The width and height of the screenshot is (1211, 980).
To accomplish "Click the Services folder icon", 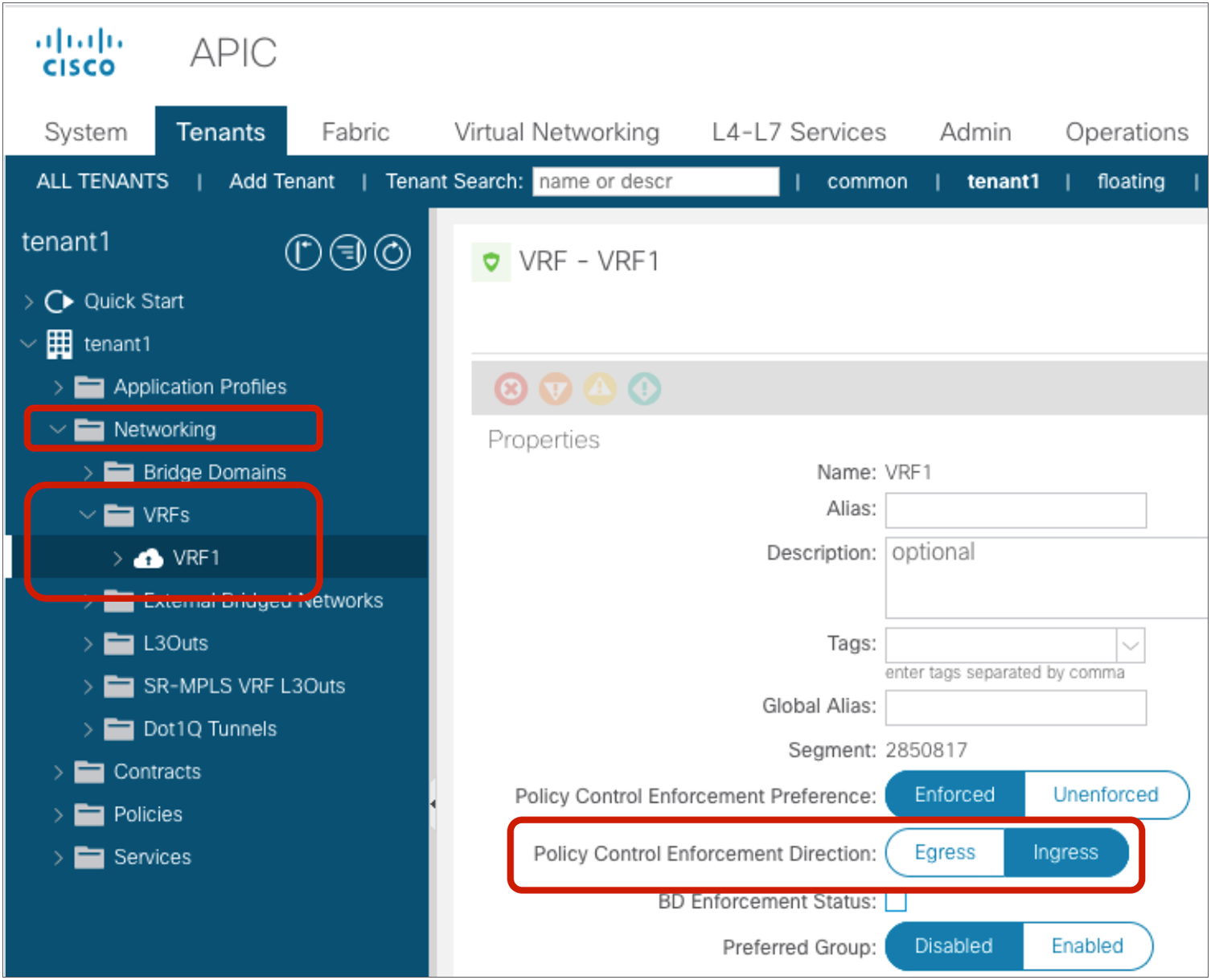I will (x=89, y=858).
